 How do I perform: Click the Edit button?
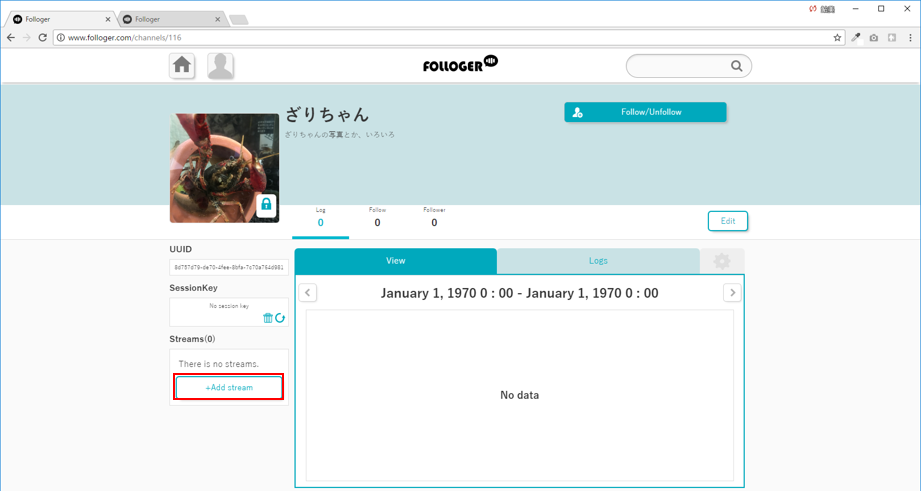coord(728,221)
